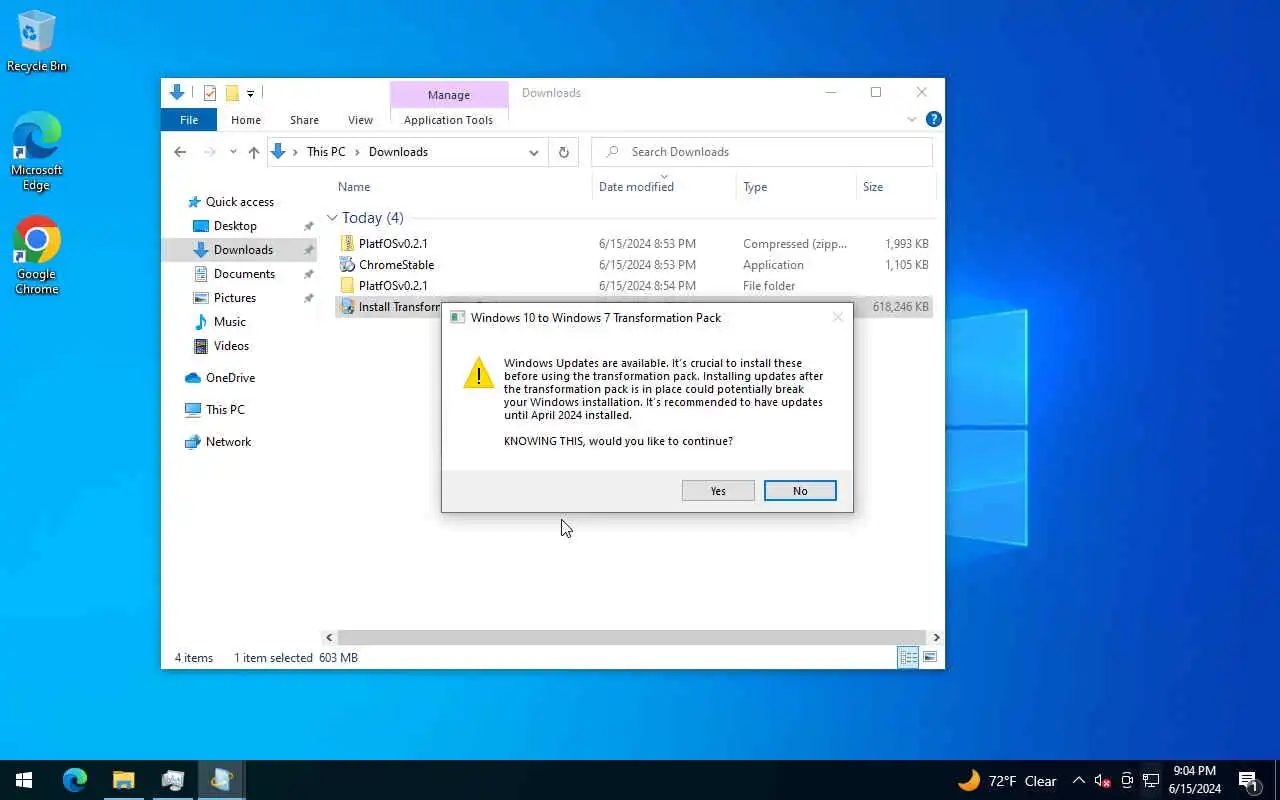1280x800 pixels.
Task: Refresh the Downloads folder
Action: (x=564, y=152)
